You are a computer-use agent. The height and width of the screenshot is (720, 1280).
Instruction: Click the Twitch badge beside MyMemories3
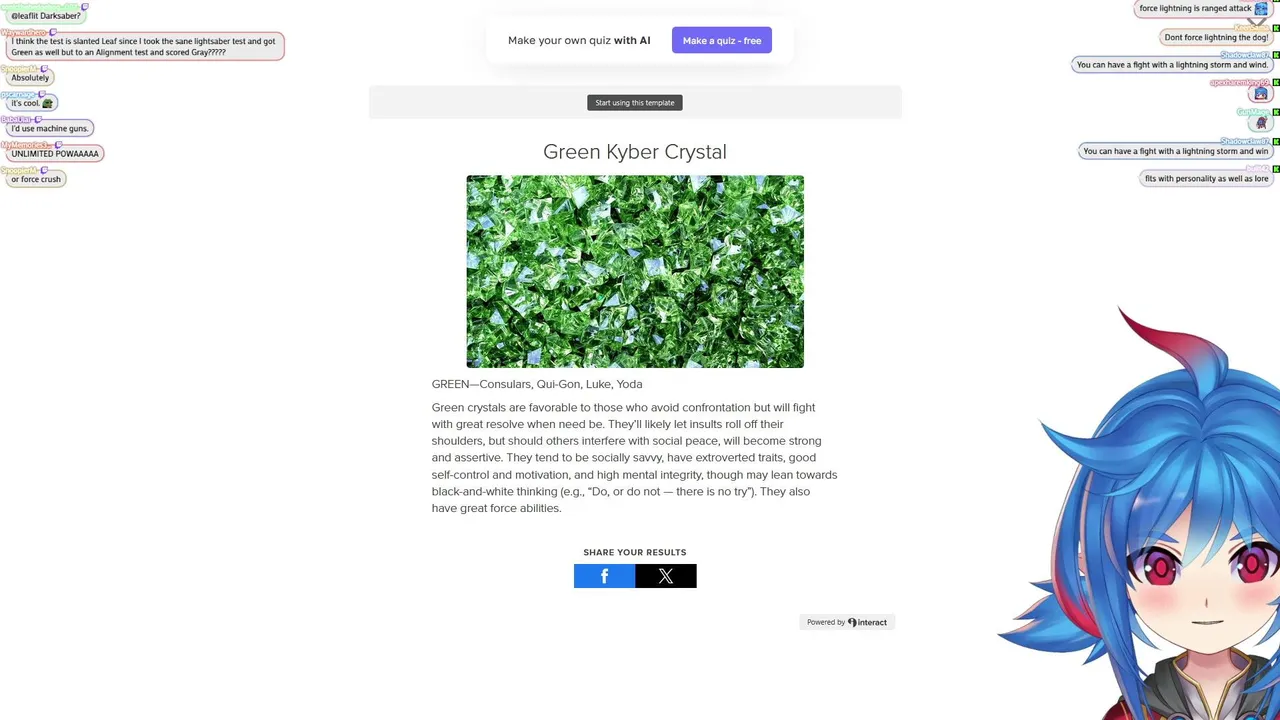(x=59, y=145)
